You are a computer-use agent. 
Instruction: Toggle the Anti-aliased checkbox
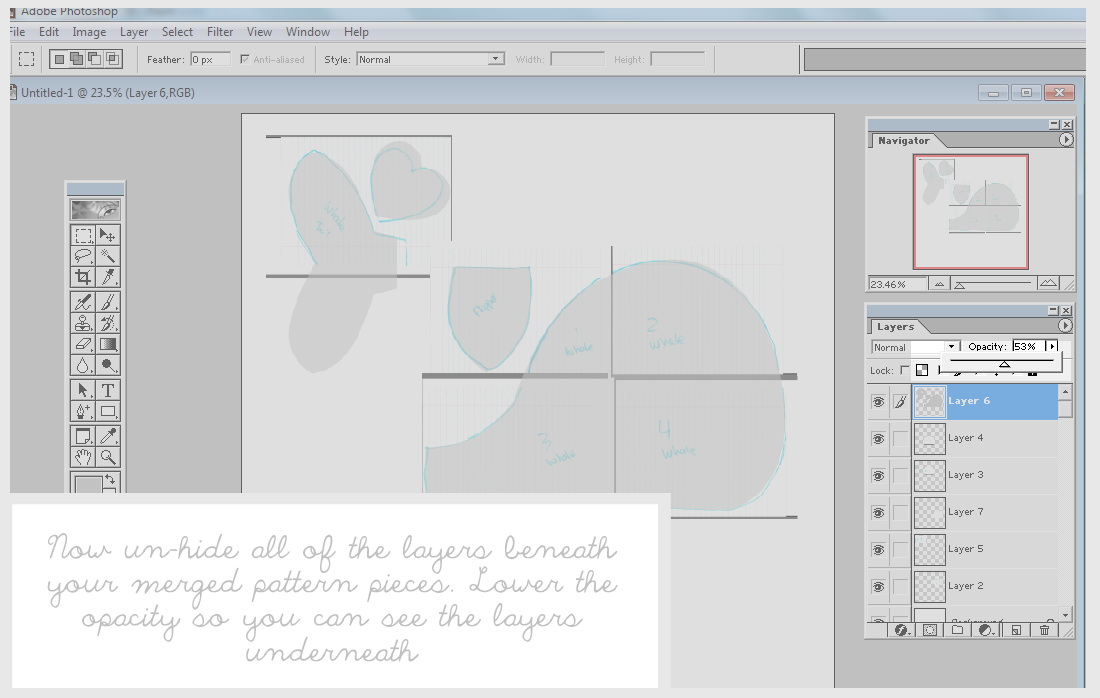(243, 58)
